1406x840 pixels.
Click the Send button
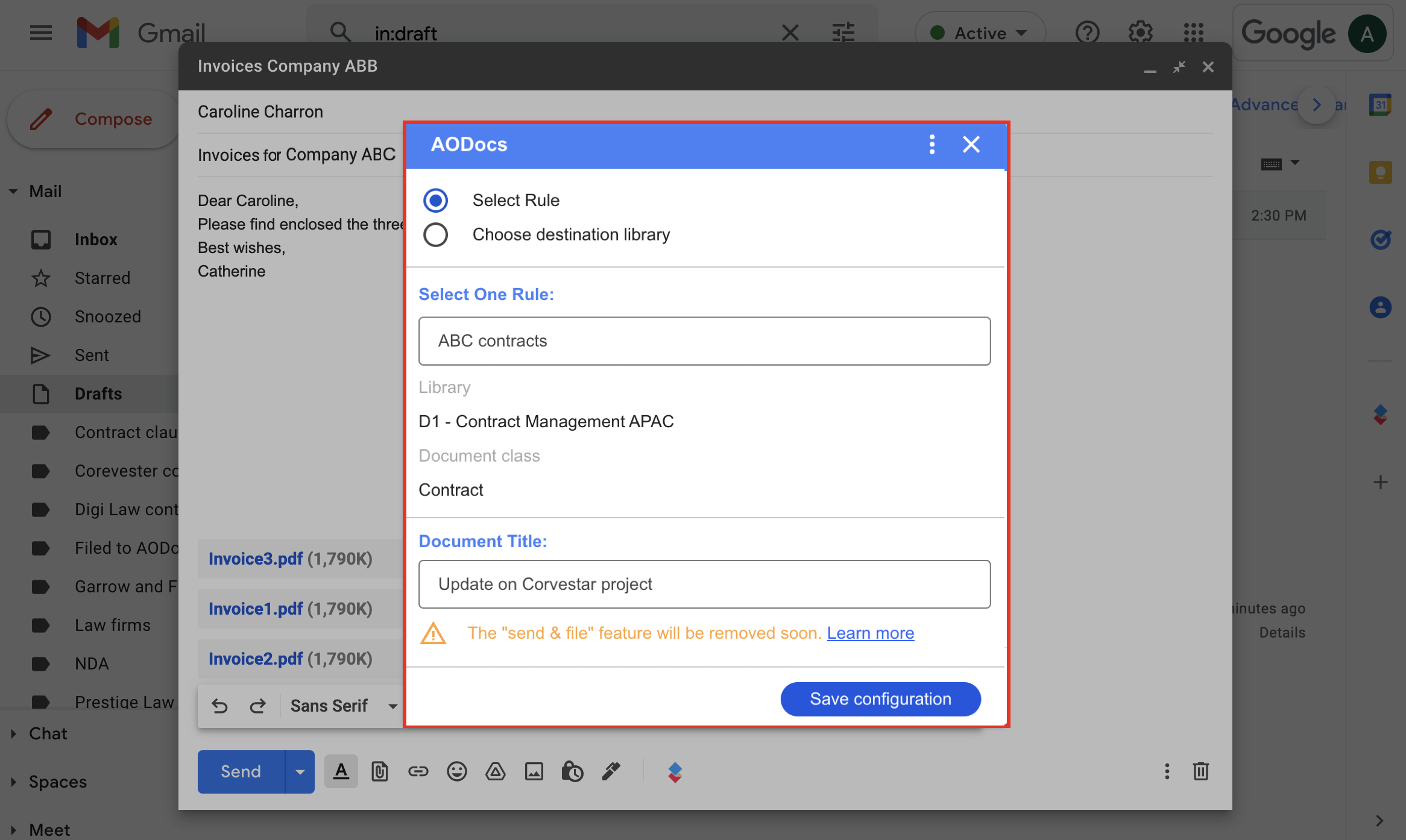(241, 772)
